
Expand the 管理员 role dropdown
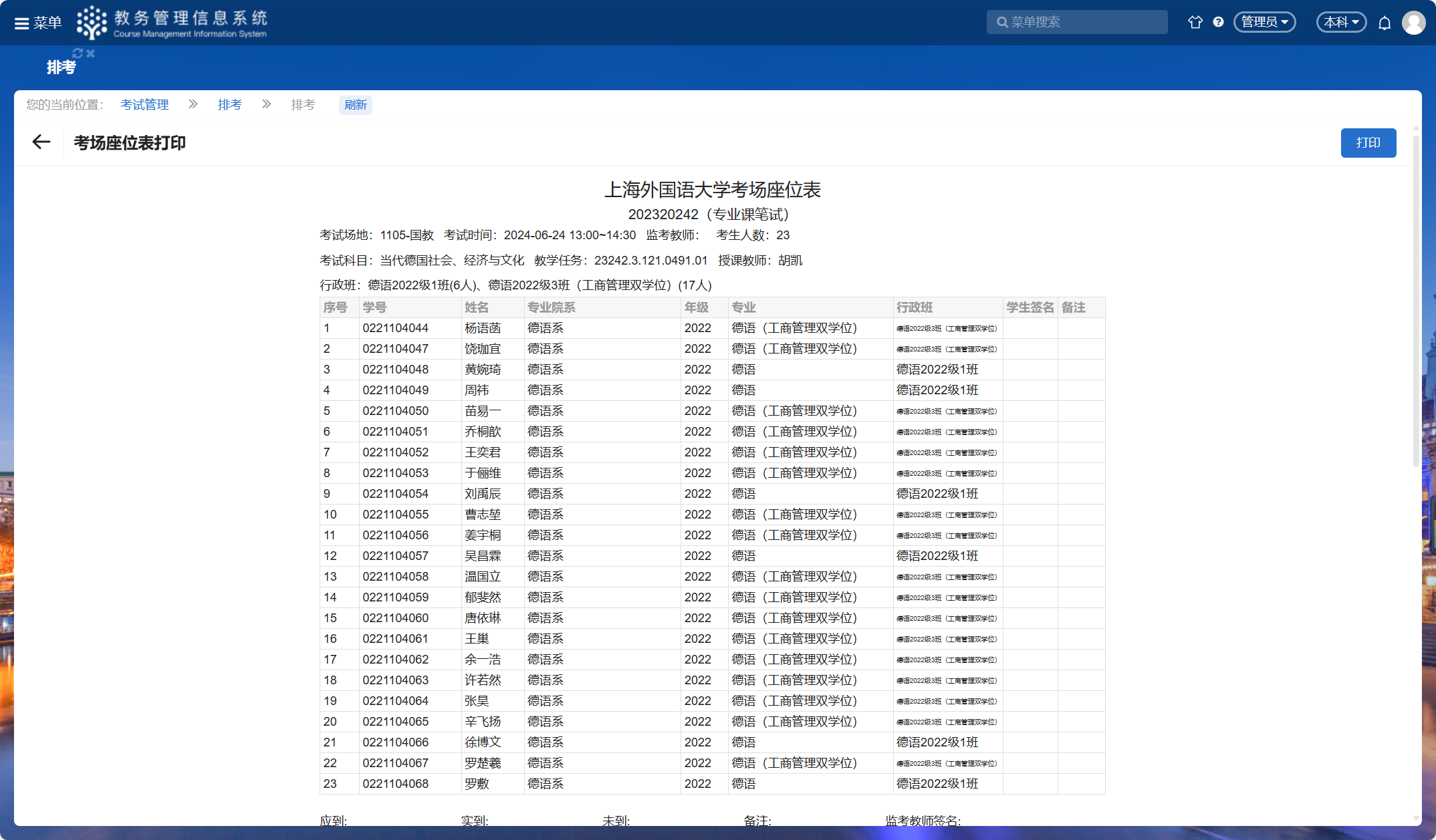tap(1264, 22)
